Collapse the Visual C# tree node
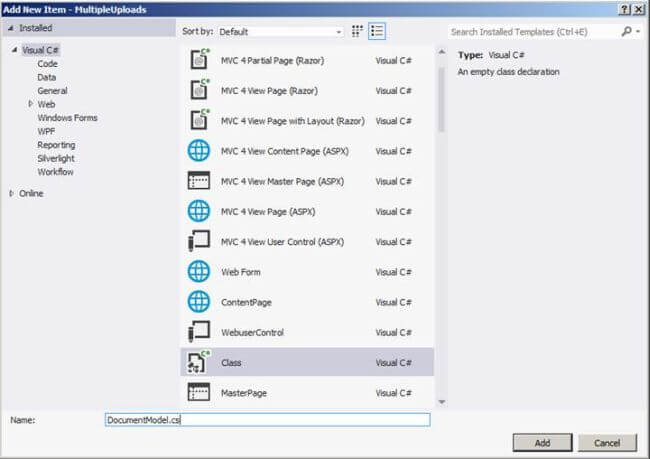The width and height of the screenshot is (650, 459). point(15,50)
